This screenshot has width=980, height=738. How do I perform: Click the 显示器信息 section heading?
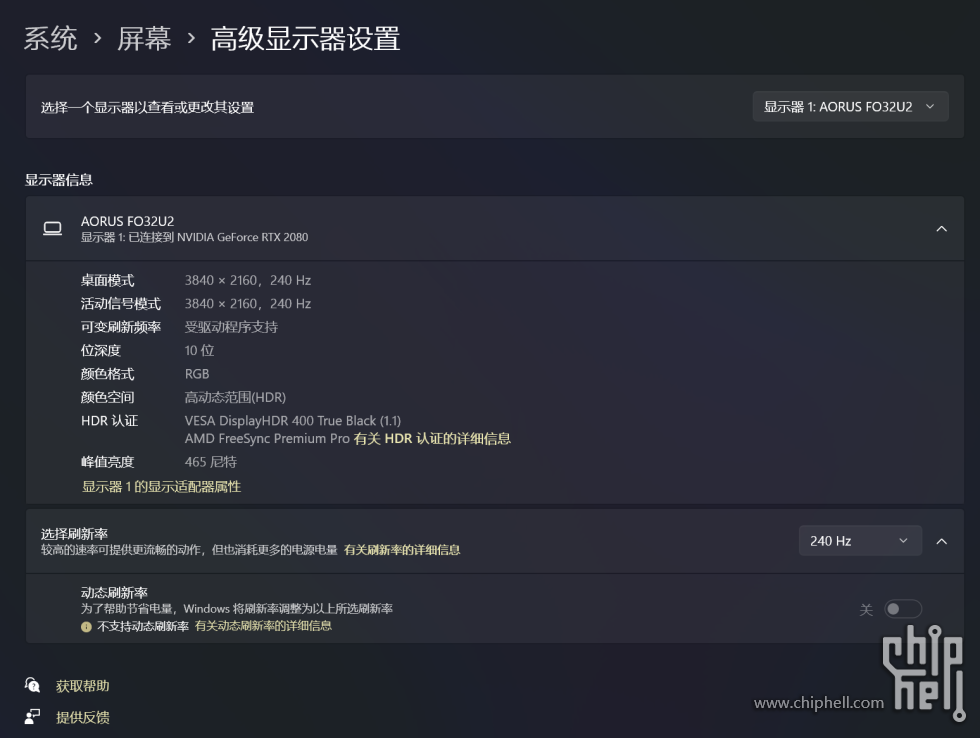click(x=59, y=180)
